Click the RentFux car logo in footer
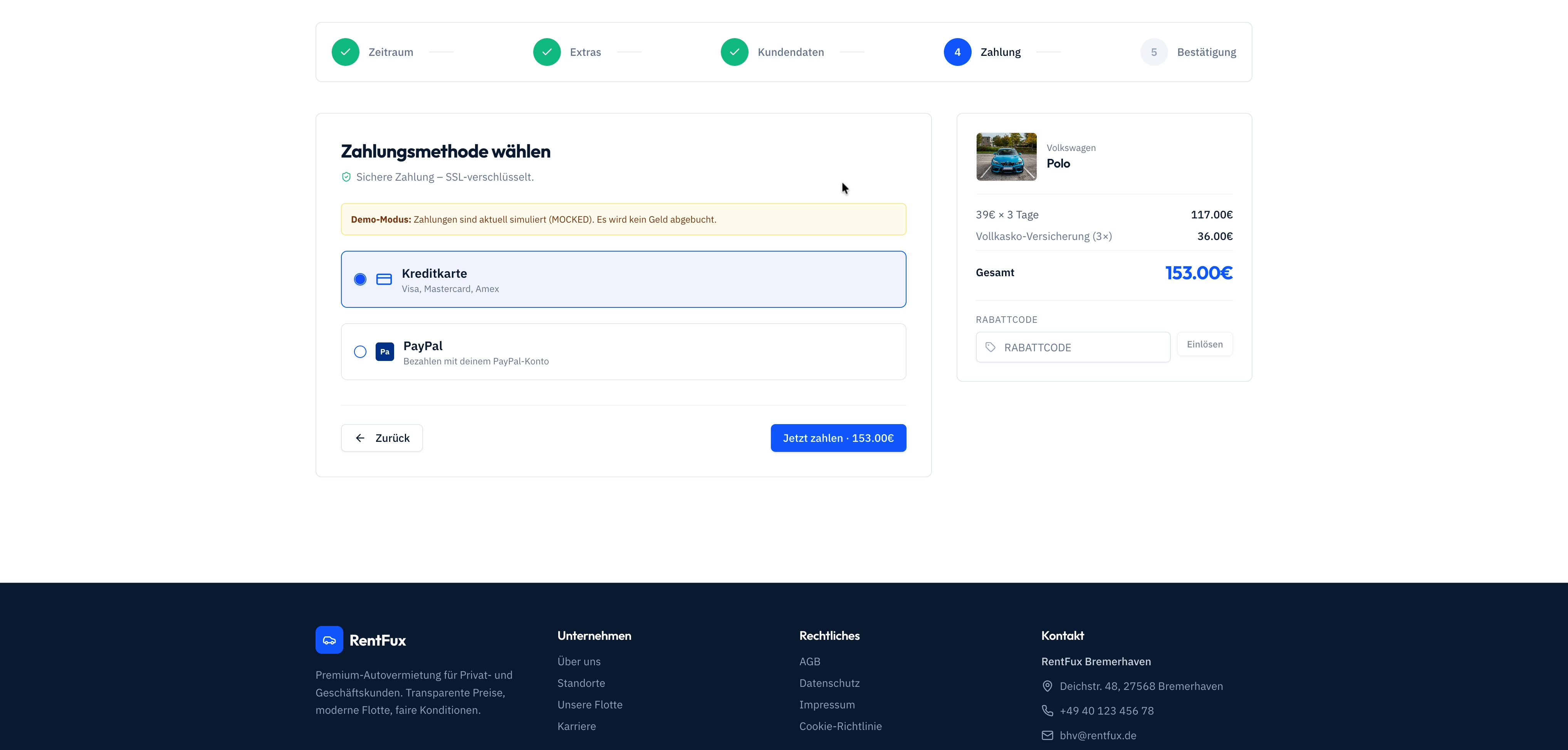This screenshot has height=750, width=1568. point(329,640)
